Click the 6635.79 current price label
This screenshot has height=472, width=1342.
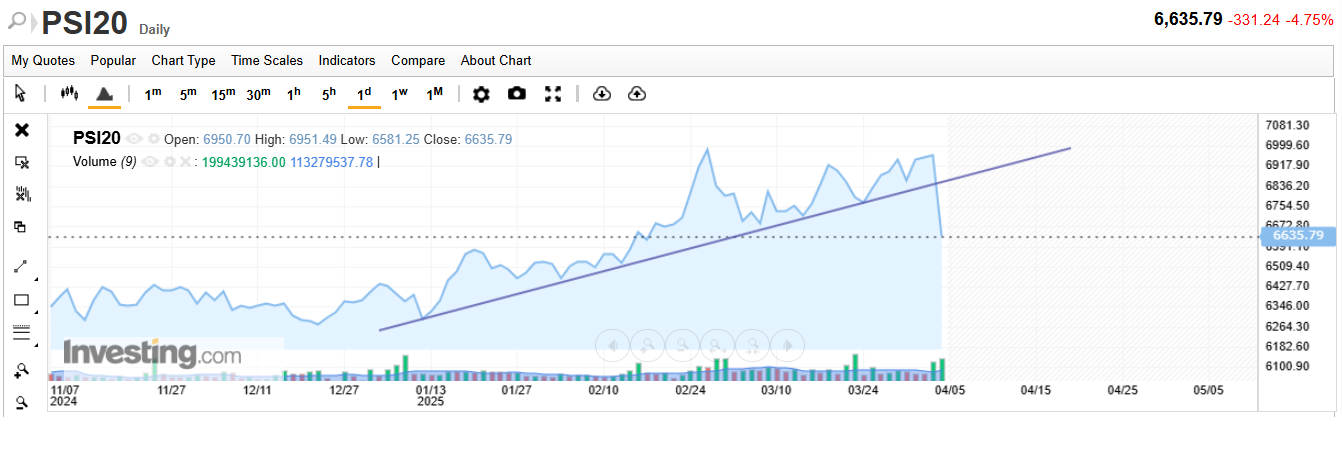point(1297,236)
